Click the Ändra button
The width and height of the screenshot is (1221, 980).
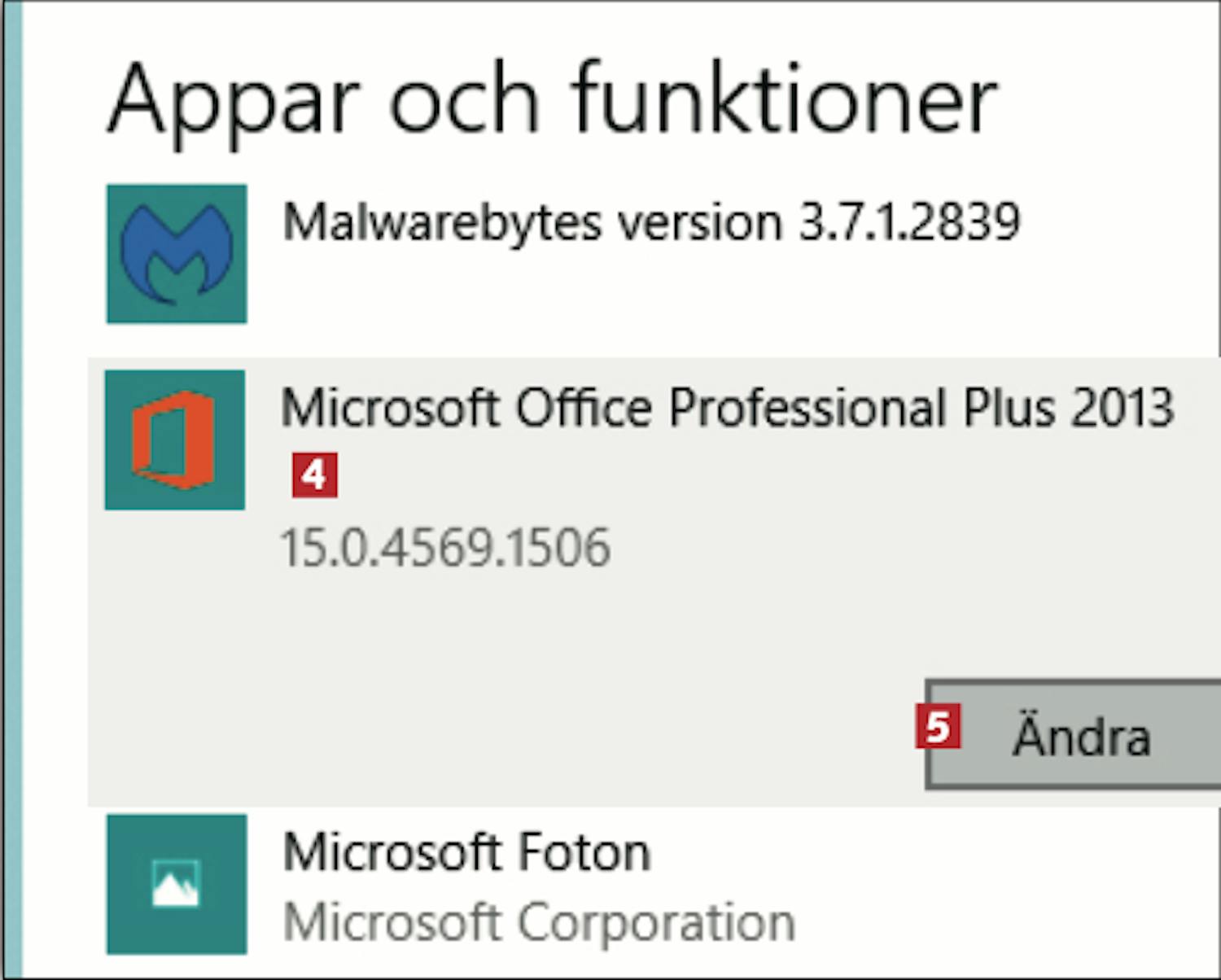pos(1073,734)
